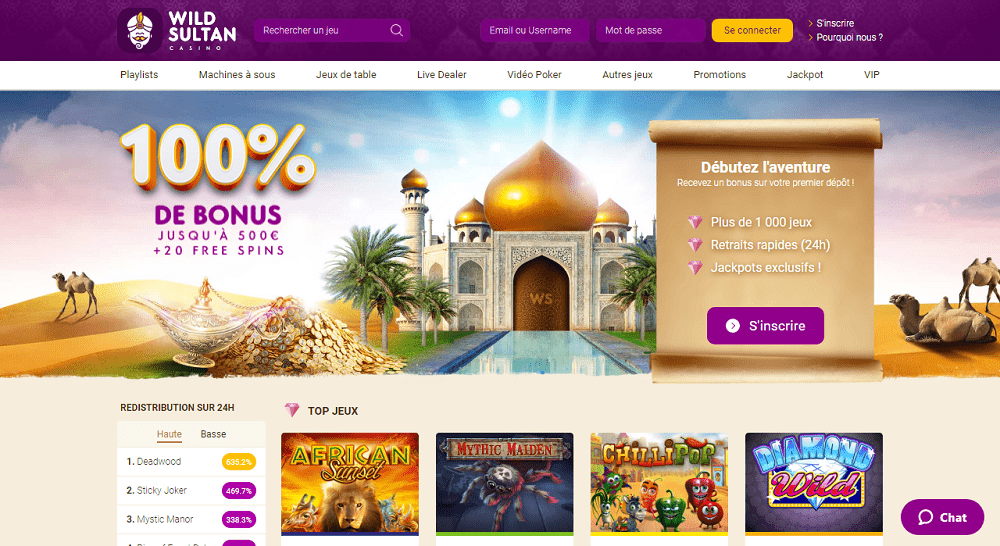Click the purple S'inscrire banner button

pyautogui.click(x=765, y=326)
